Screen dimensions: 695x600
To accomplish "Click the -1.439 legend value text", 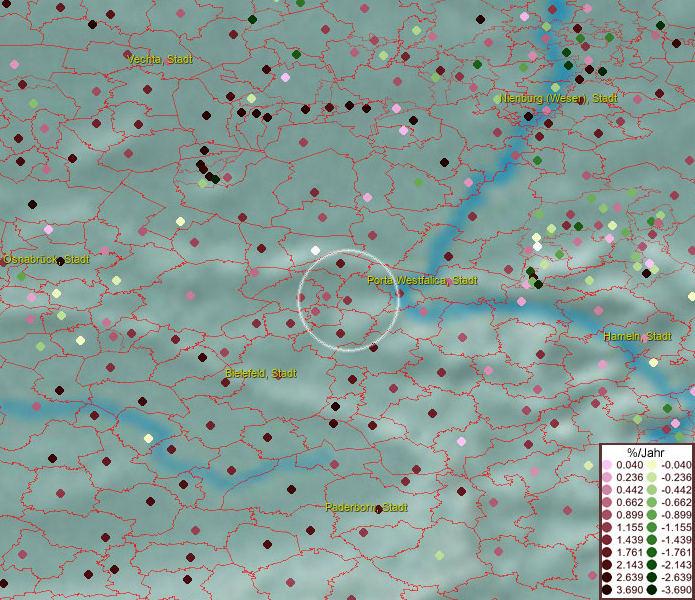I will coord(676,540).
